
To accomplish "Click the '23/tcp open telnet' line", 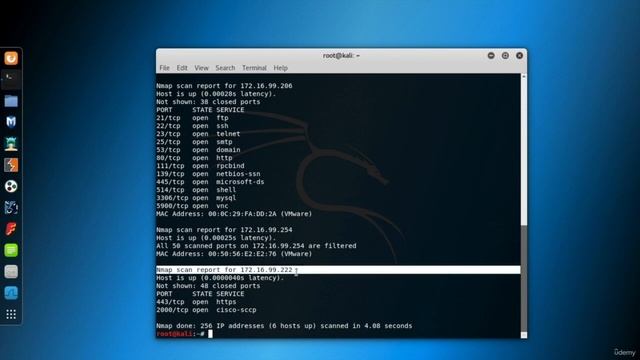I will coord(198,134).
